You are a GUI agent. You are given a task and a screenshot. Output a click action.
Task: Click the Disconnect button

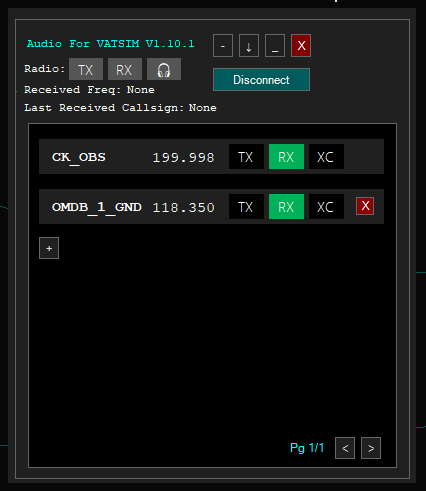point(261,80)
